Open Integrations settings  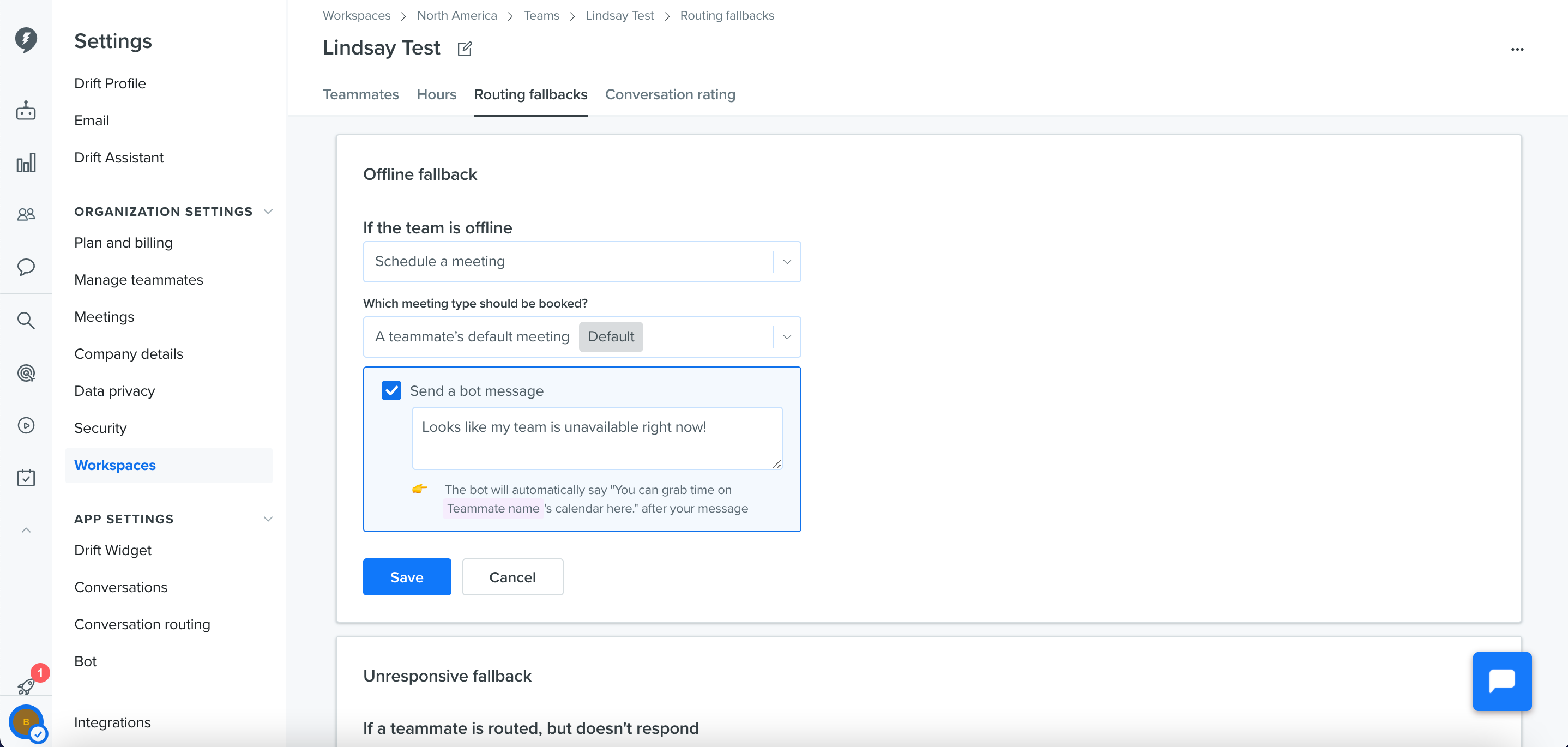click(113, 722)
